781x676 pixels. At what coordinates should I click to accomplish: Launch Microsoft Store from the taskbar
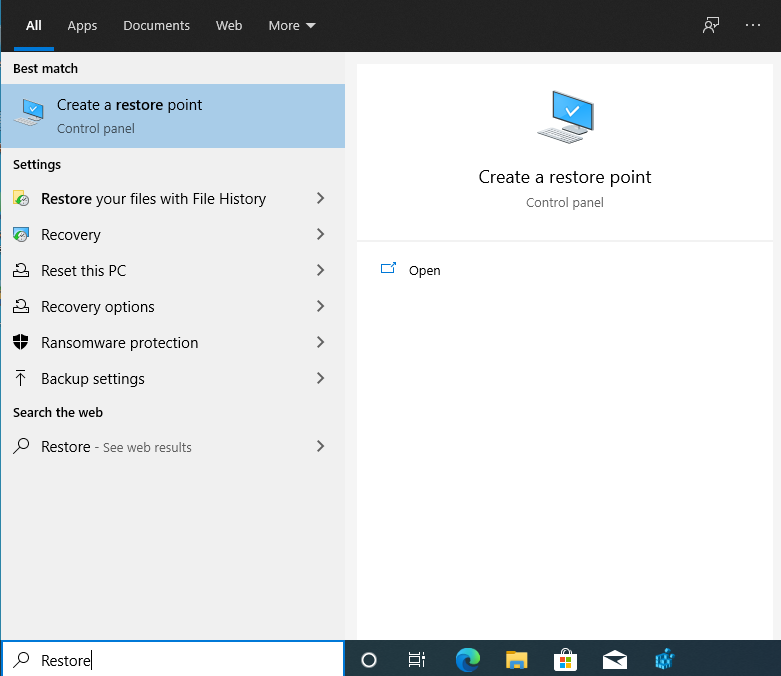[565, 659]
